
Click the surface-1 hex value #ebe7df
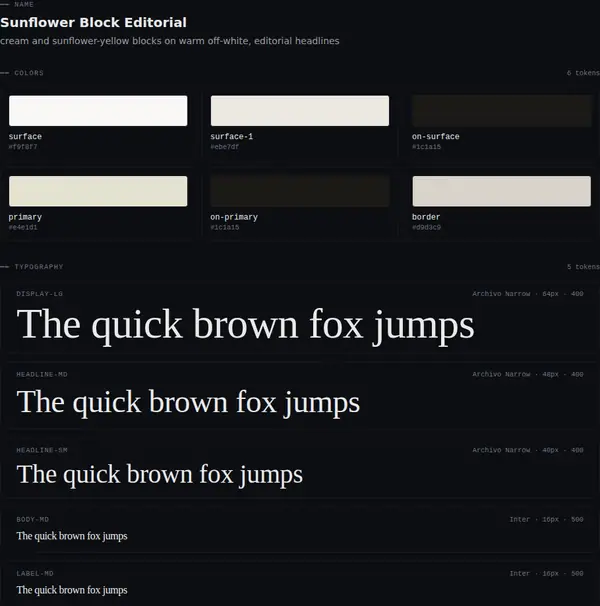(225, 147)
